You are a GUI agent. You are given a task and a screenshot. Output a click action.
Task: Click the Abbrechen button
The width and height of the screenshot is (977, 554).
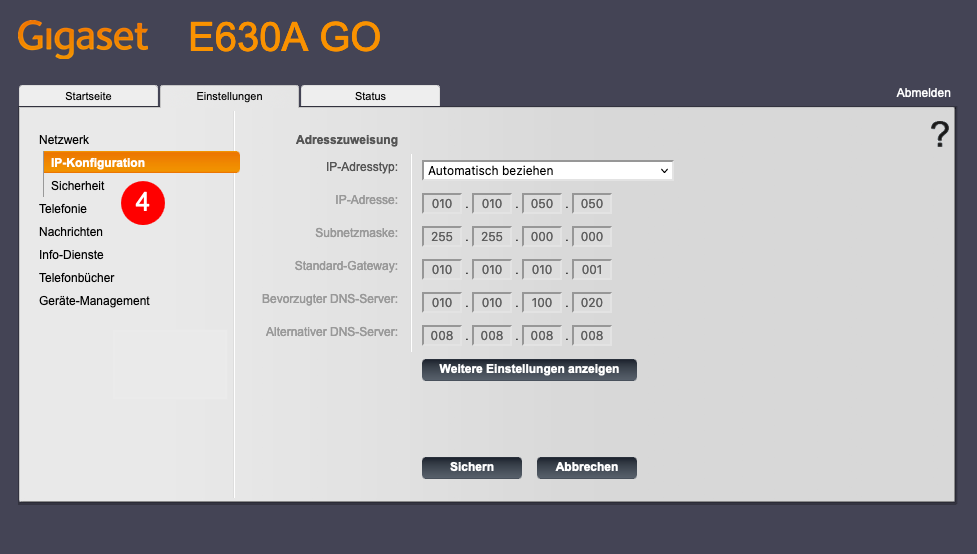pos(587,467)
